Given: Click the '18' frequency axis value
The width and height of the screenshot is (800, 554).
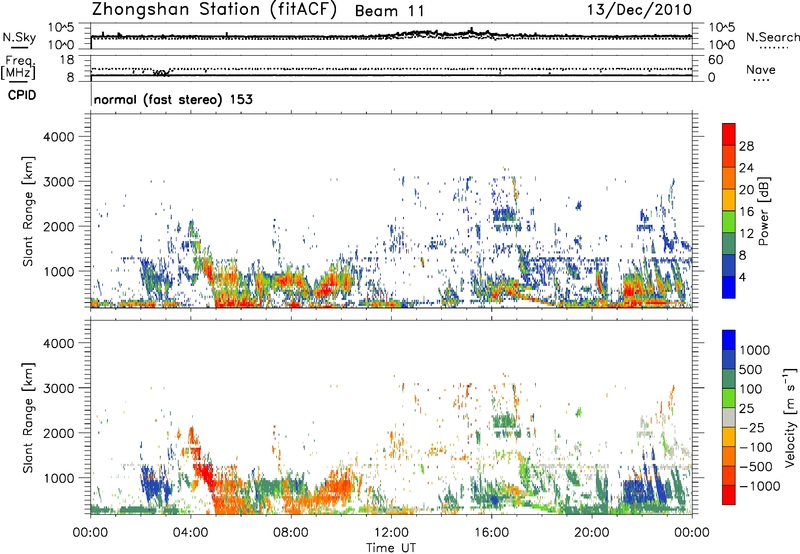Looking at the screenshot, I should [x=67, y=60].
